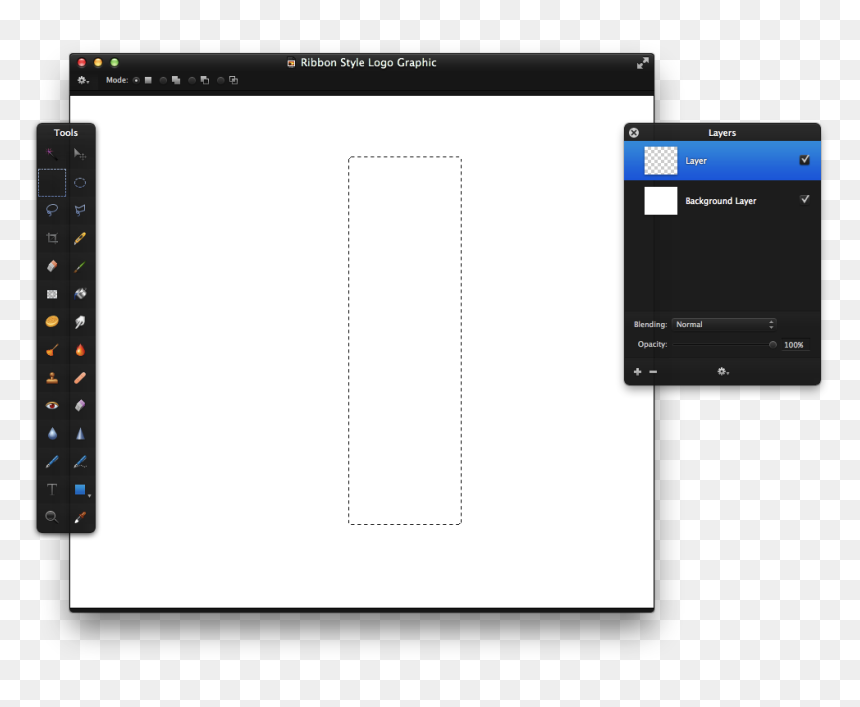Click the white Background Layer thumbnail
860x707 pixels.
point(660,201)
